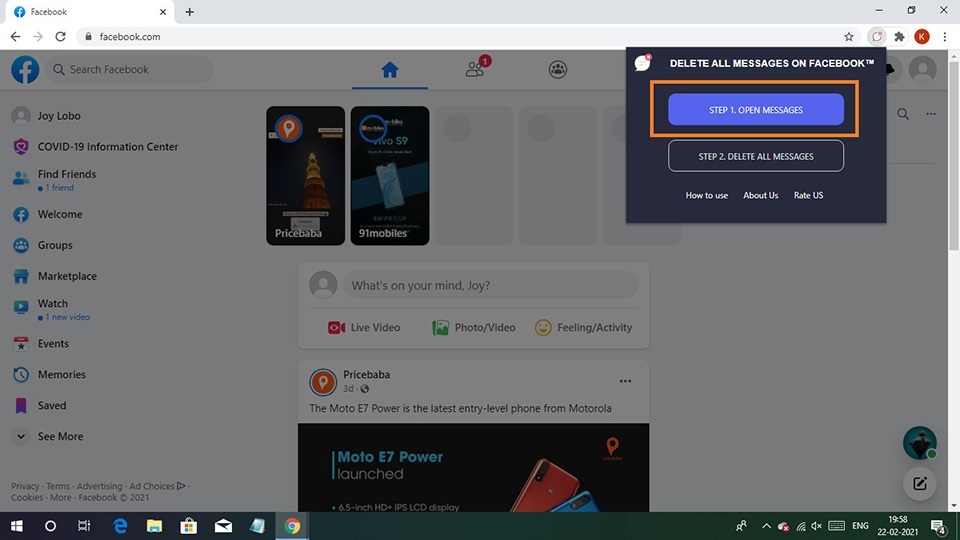Open the Windows notification center icon
The height and width of the screenshot is (540, 960).
[938, 526]
